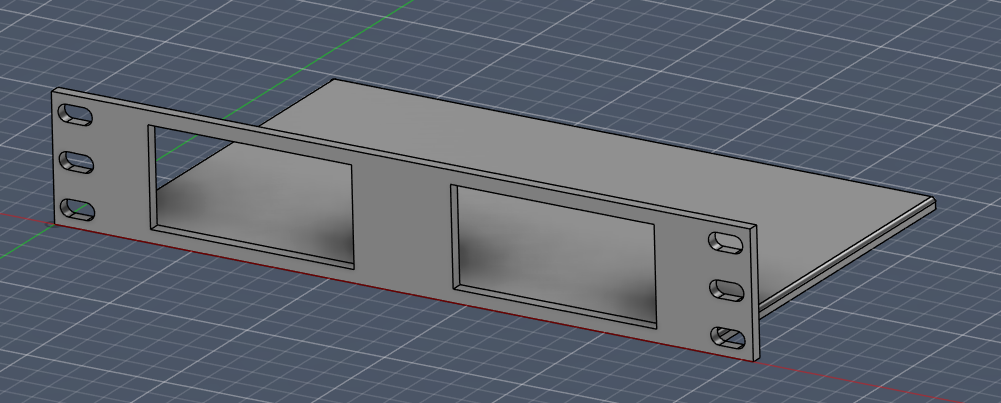Pick the shelf tray's thin right side edge
Image resolution: width=1001 pixels, height=403 pixels.
point(849,257)
